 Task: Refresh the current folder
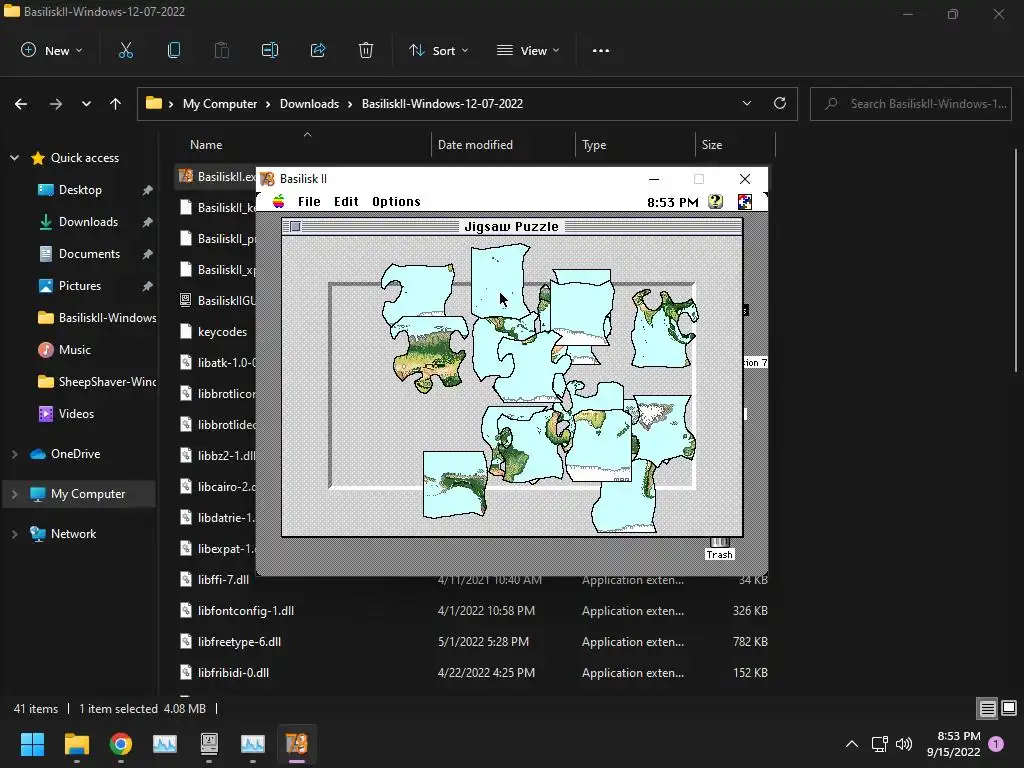coord(780,103)
